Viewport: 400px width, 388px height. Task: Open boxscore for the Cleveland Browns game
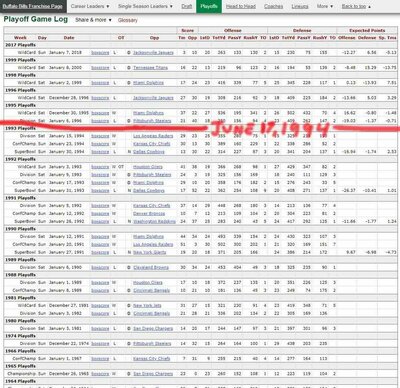[x=100, y=267]
